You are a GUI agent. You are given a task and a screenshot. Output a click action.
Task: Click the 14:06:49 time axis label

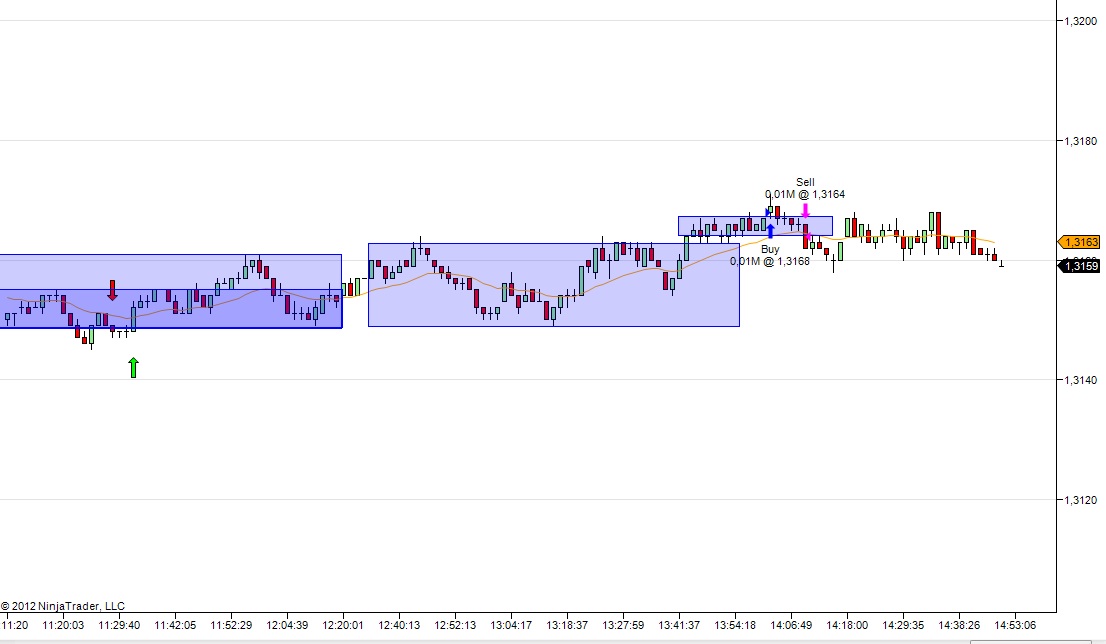tap(791, 625)
